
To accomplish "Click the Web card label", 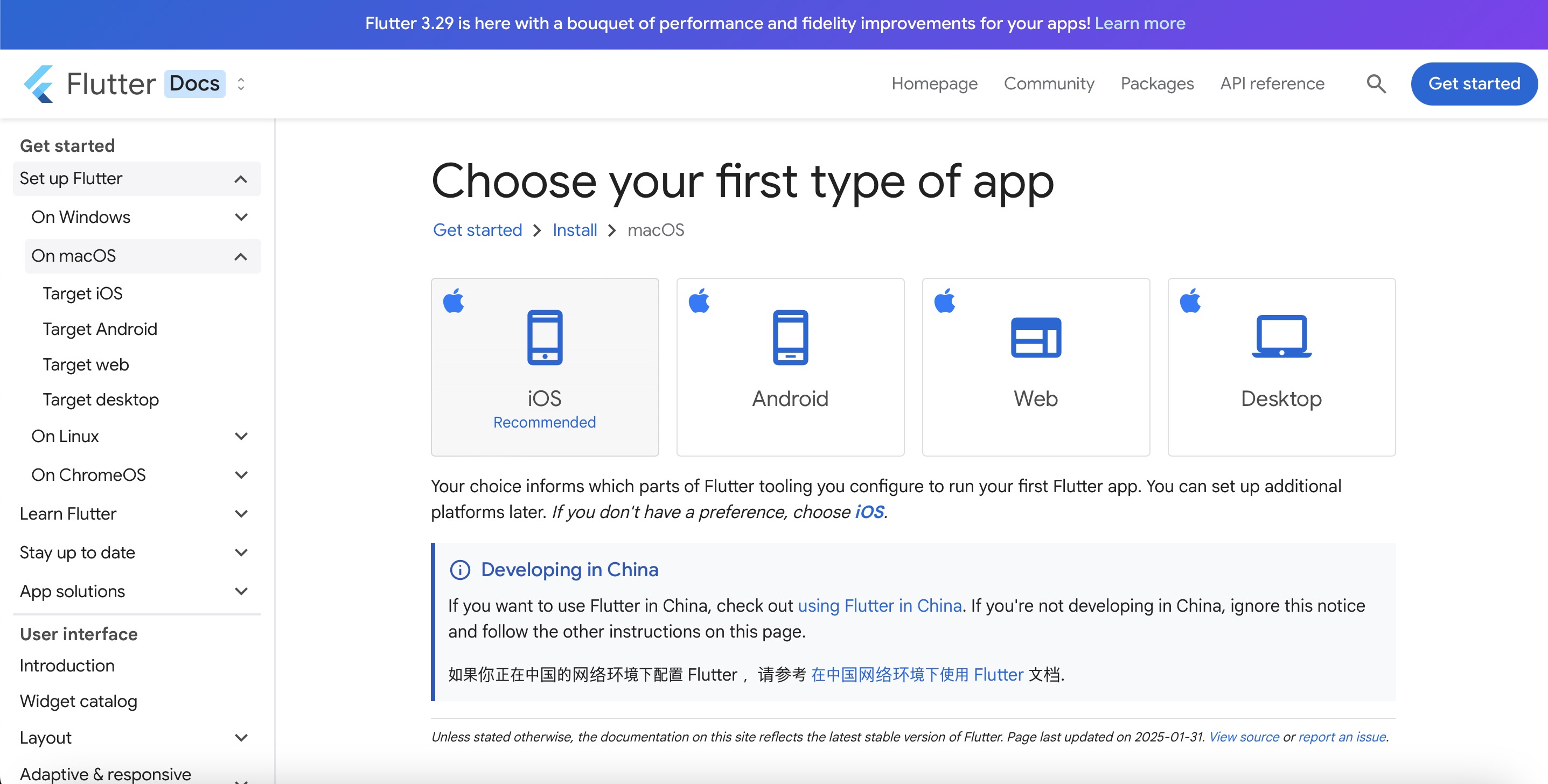I will pos(1036,399).
